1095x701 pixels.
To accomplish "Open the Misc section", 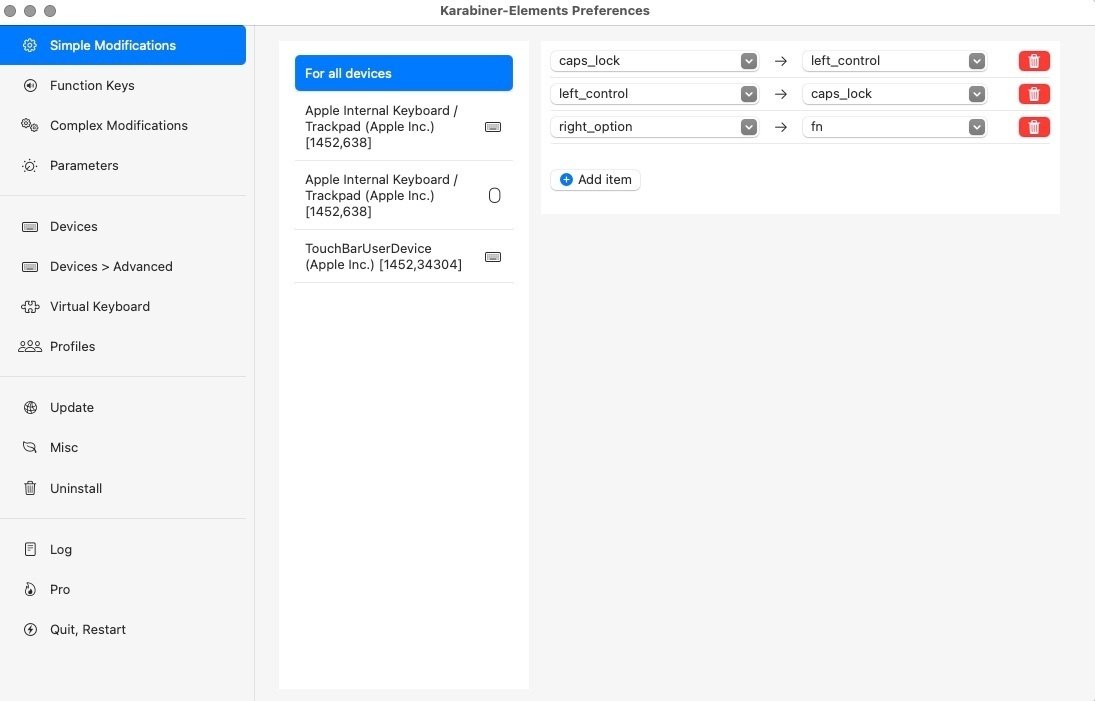I will (123, 448).
